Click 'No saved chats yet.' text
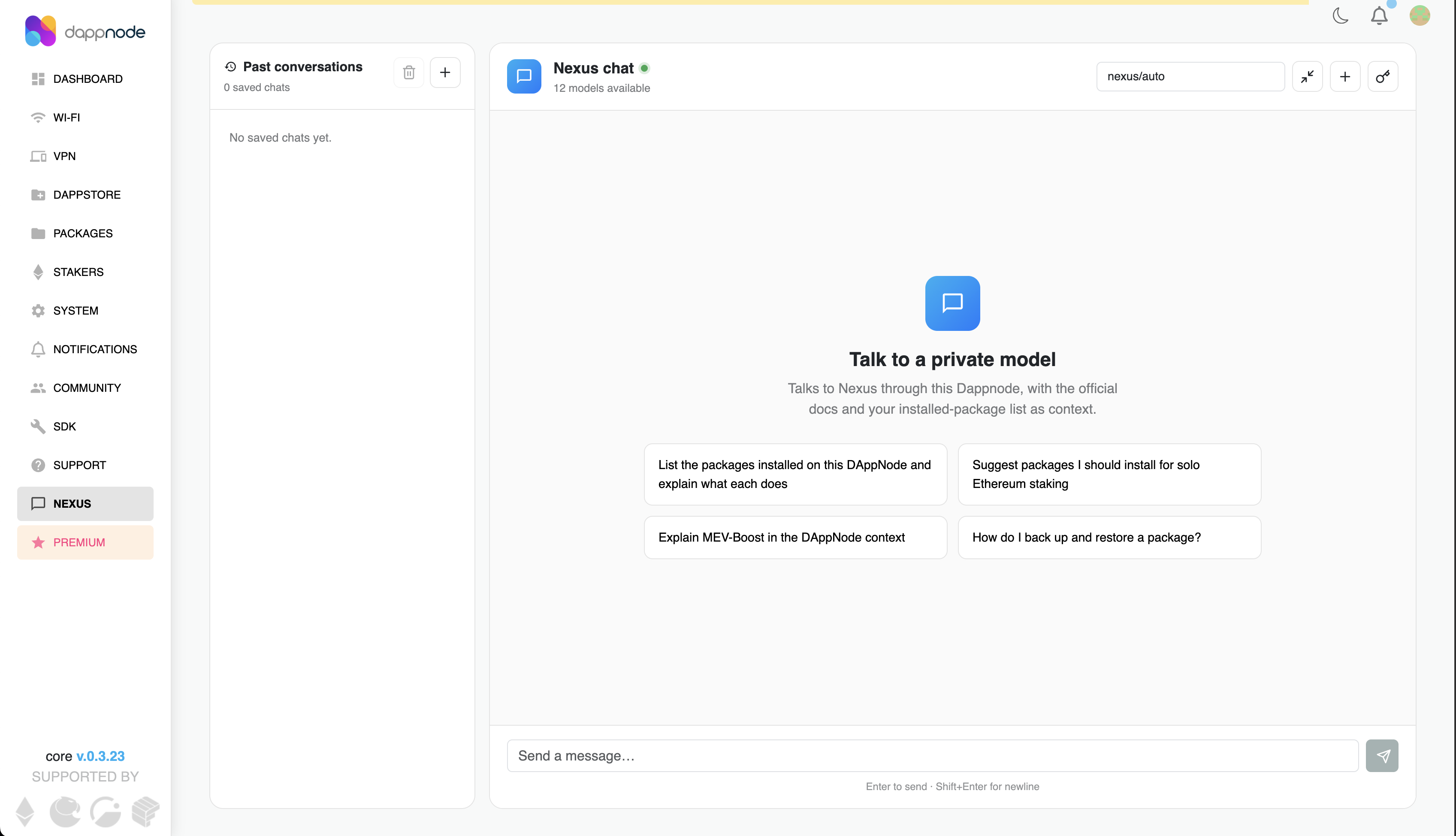The image size is (1456, 836). [280, 138]
